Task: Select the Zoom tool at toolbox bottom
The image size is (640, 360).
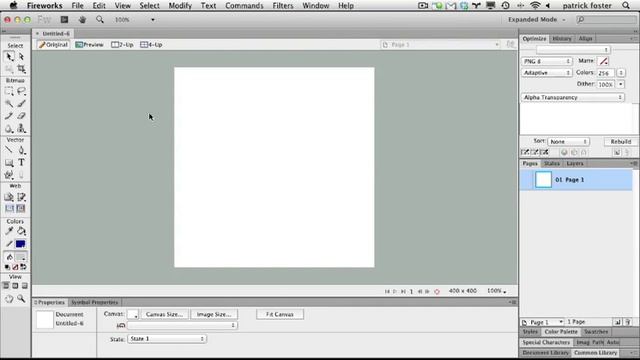Action: (x=21, y=299)
